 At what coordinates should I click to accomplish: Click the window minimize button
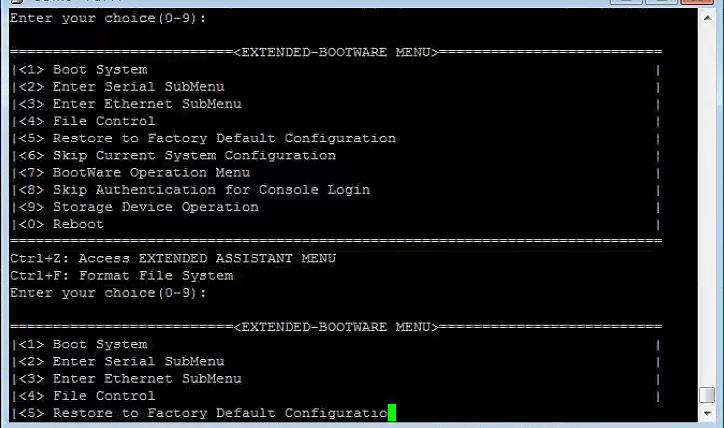[x=625, y=3]
